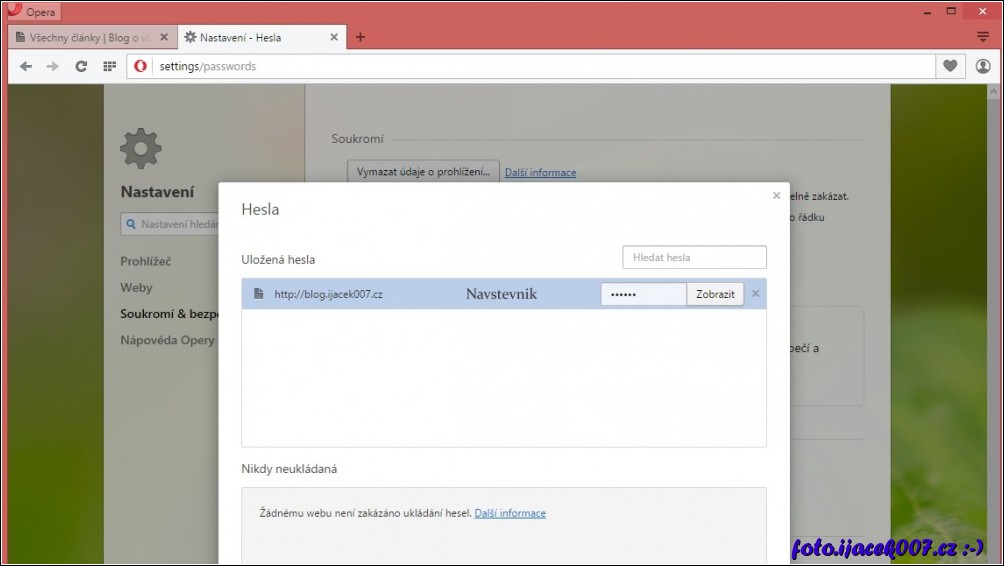Reload the page with refresh icon
The width and height of the screenshot is (1004, 566).
click(x=81, y=67)
